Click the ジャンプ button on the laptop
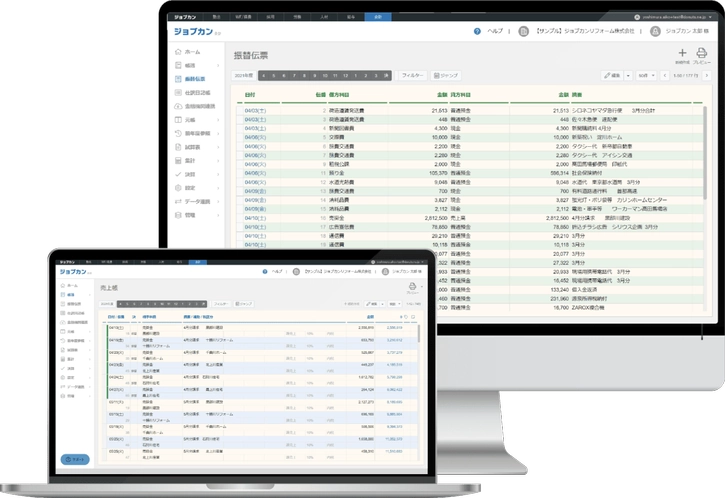Viewport: 725px width, 498px height. [x=244, y=304]
